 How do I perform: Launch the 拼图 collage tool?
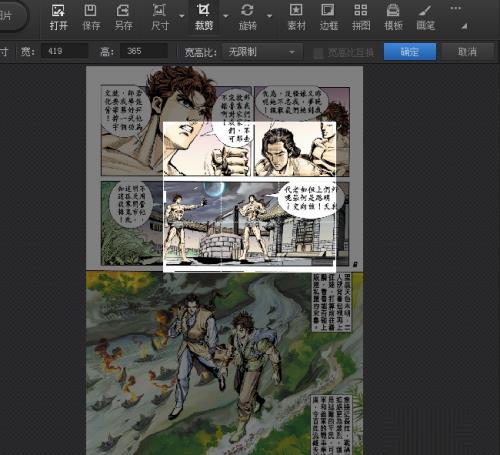click(361, 17)
